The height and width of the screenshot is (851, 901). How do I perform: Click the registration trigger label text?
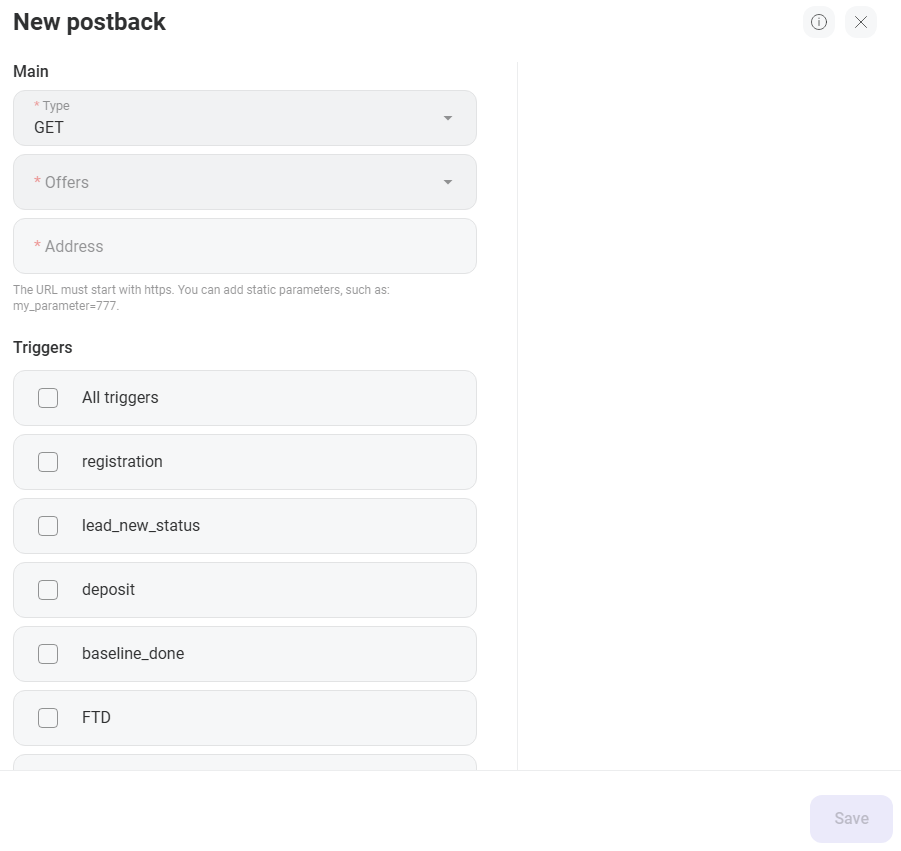[122, 462]
